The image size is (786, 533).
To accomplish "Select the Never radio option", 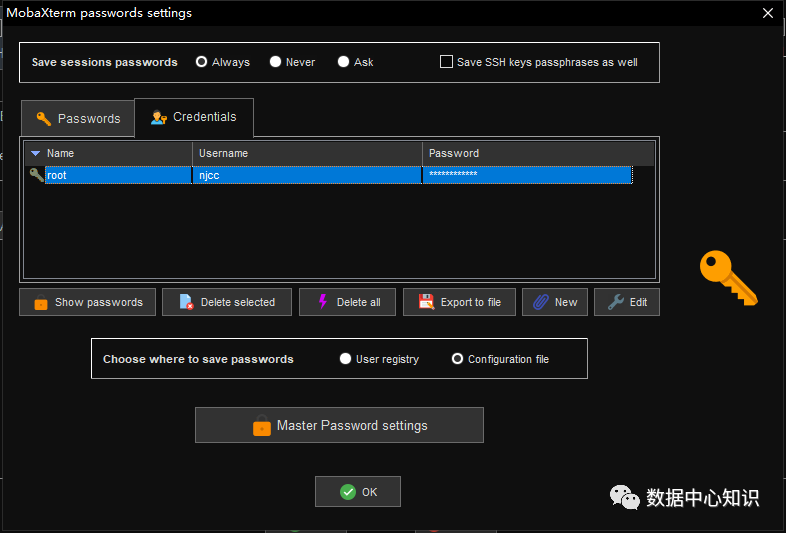I will pyautogui.click(x=275, y=62).
